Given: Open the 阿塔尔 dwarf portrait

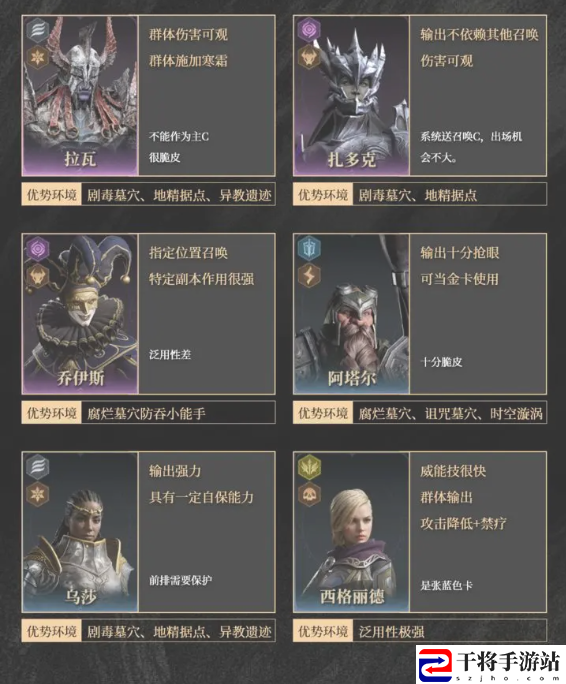Looking at the screenshot, I should 351,314.
